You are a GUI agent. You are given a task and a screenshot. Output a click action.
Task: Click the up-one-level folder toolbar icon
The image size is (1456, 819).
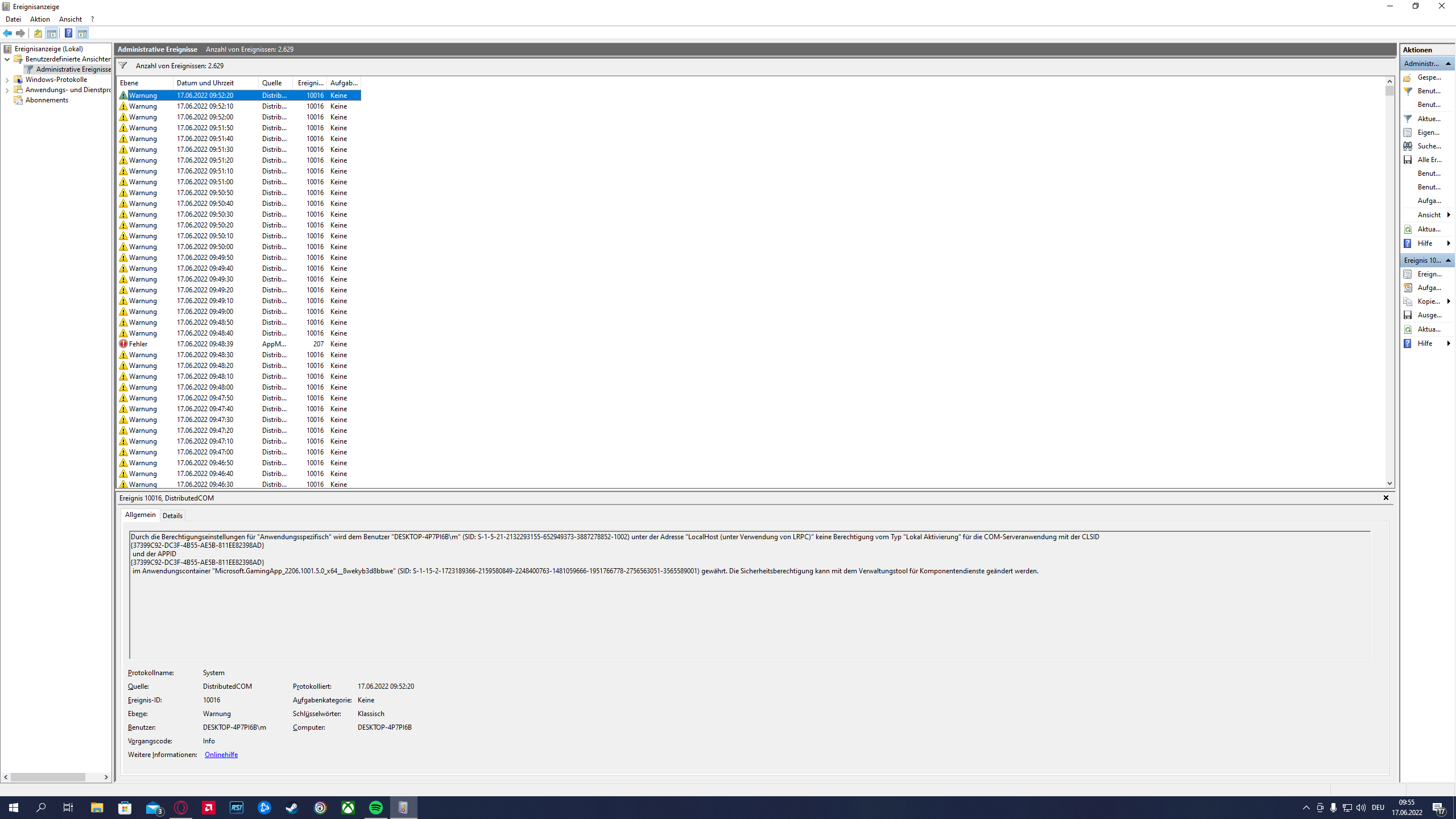click(x=38, y=33)
